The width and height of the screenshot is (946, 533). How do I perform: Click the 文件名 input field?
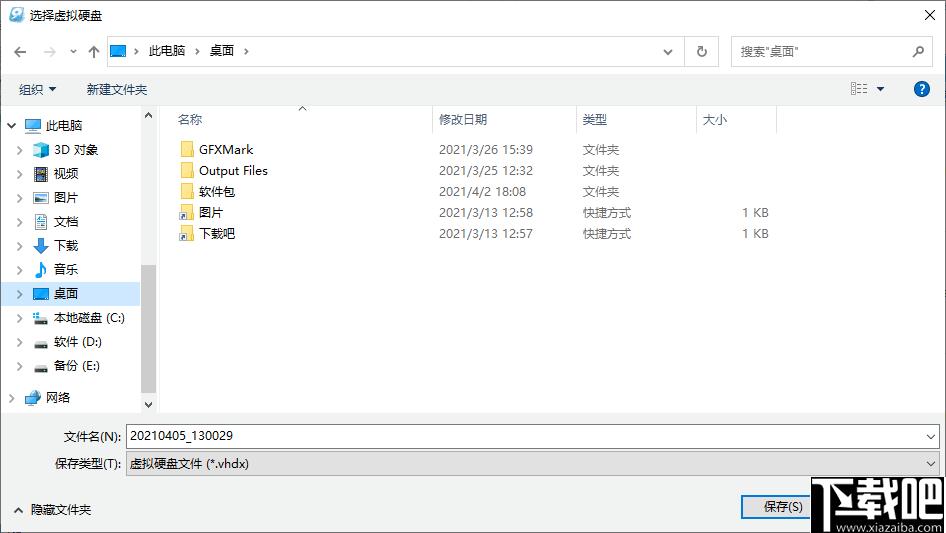pos(525,436)
